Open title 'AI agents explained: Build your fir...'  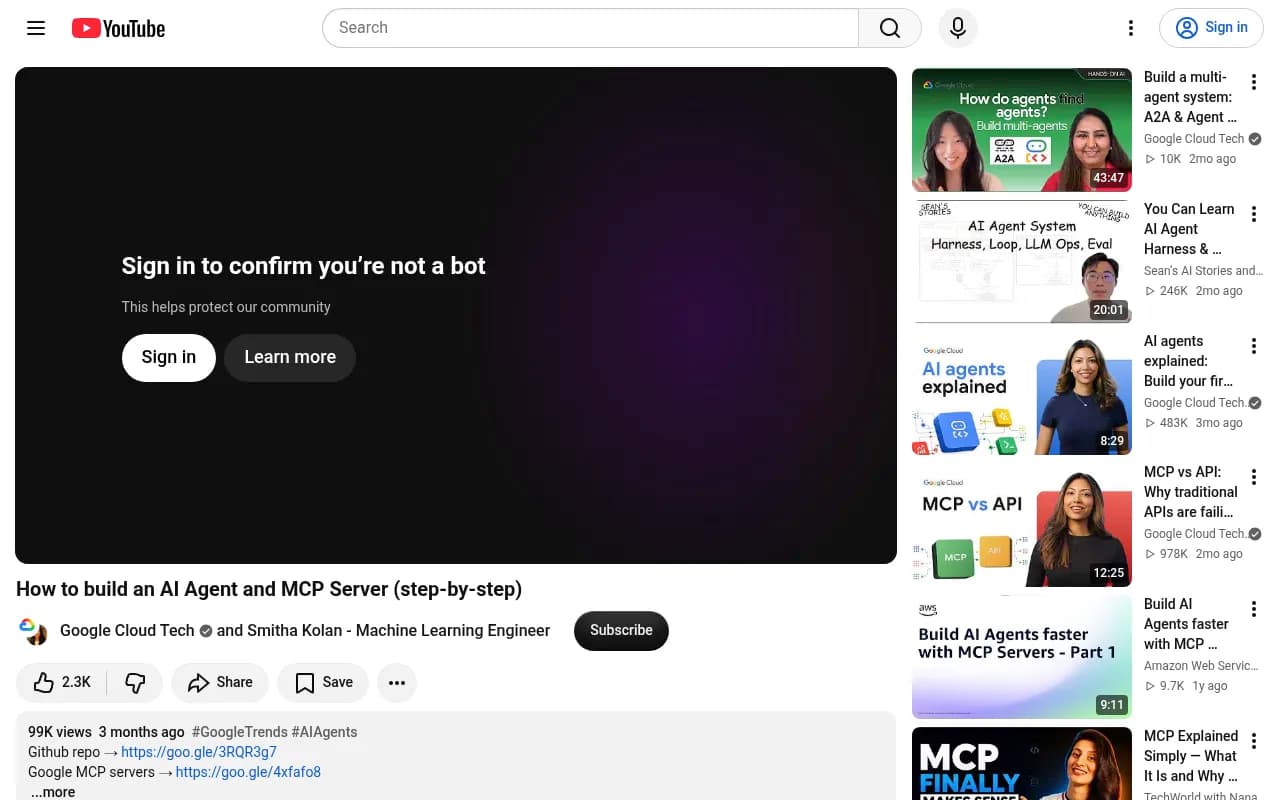1189,361
